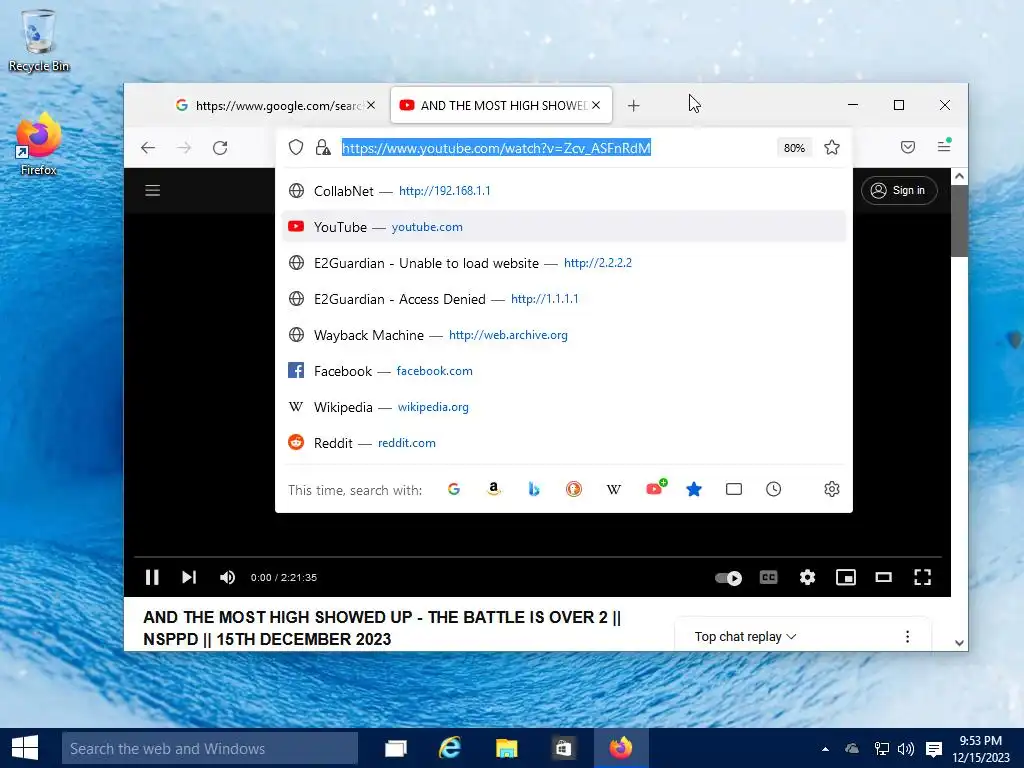
Task: Pick the Wayback Machine suggestion
Action: tap(564, 334)
